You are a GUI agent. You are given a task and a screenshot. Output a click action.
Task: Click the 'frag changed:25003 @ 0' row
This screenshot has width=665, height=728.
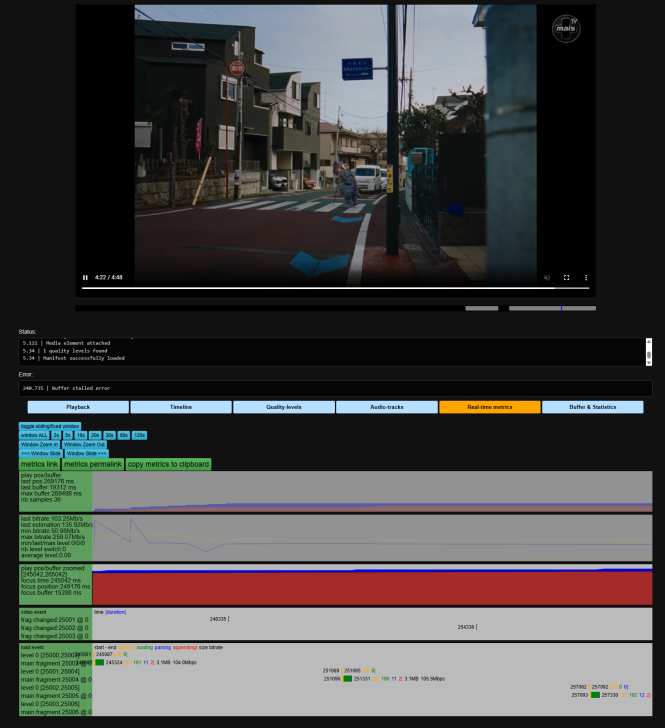(54, 636)
